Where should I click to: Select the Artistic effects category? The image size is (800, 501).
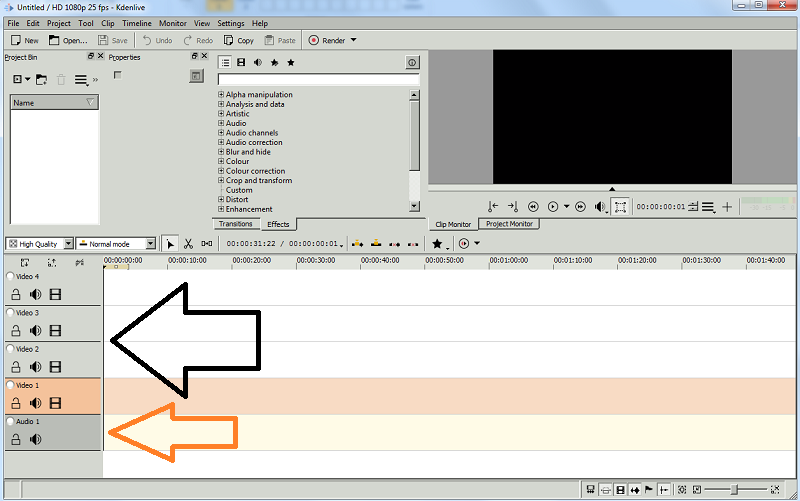[237, 114]
